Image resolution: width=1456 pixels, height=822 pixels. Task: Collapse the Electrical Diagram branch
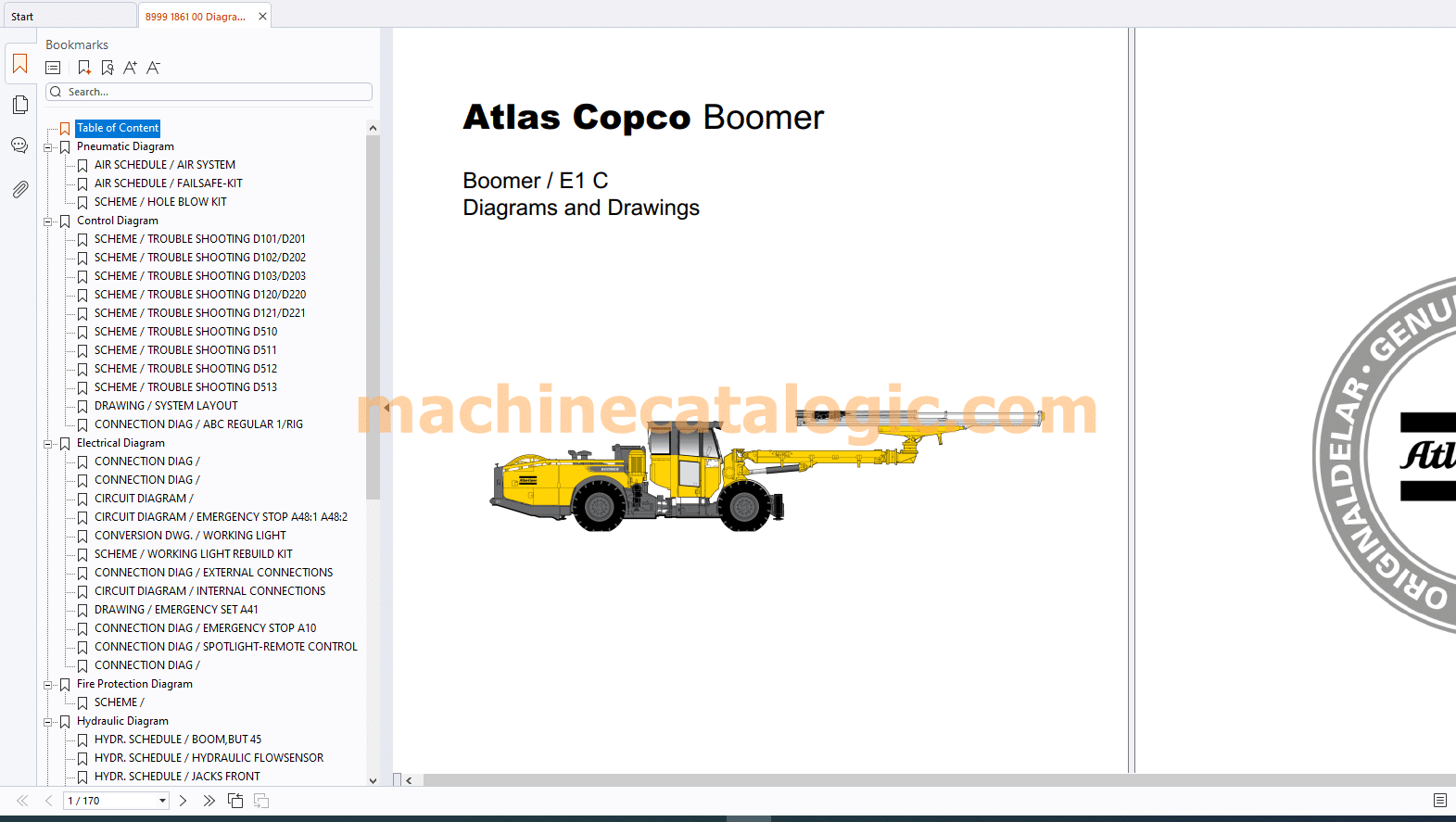coord(48,443)
